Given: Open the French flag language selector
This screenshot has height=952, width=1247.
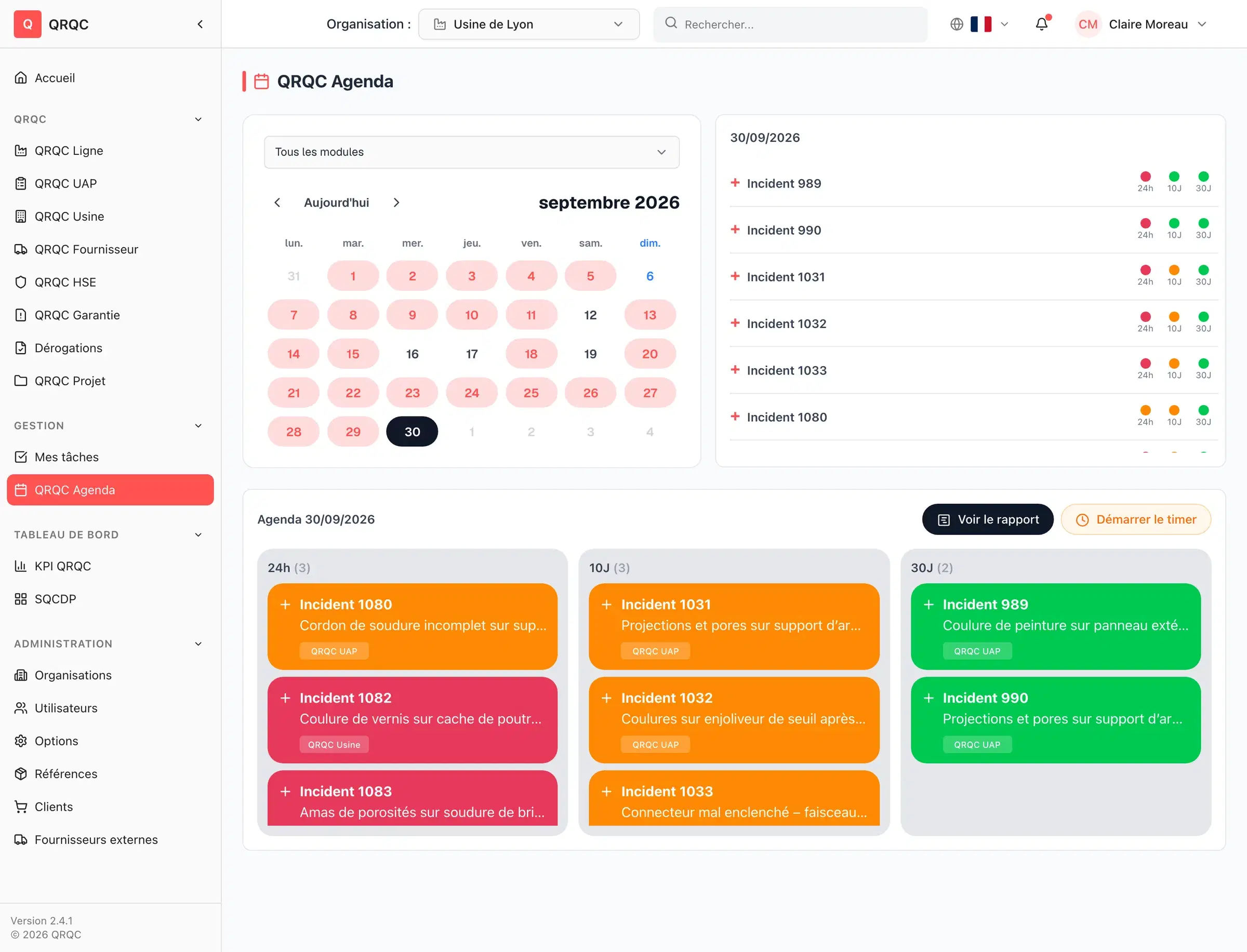Looking at the screenshot, I should coord(989,24).
